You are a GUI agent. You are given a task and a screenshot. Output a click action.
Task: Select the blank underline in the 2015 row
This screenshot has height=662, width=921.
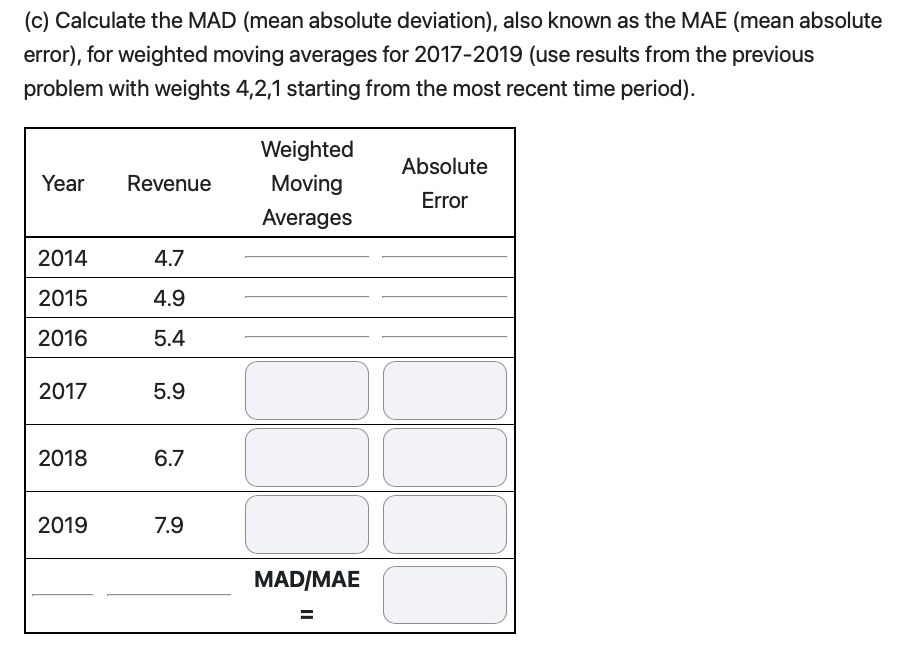point(306,299)
